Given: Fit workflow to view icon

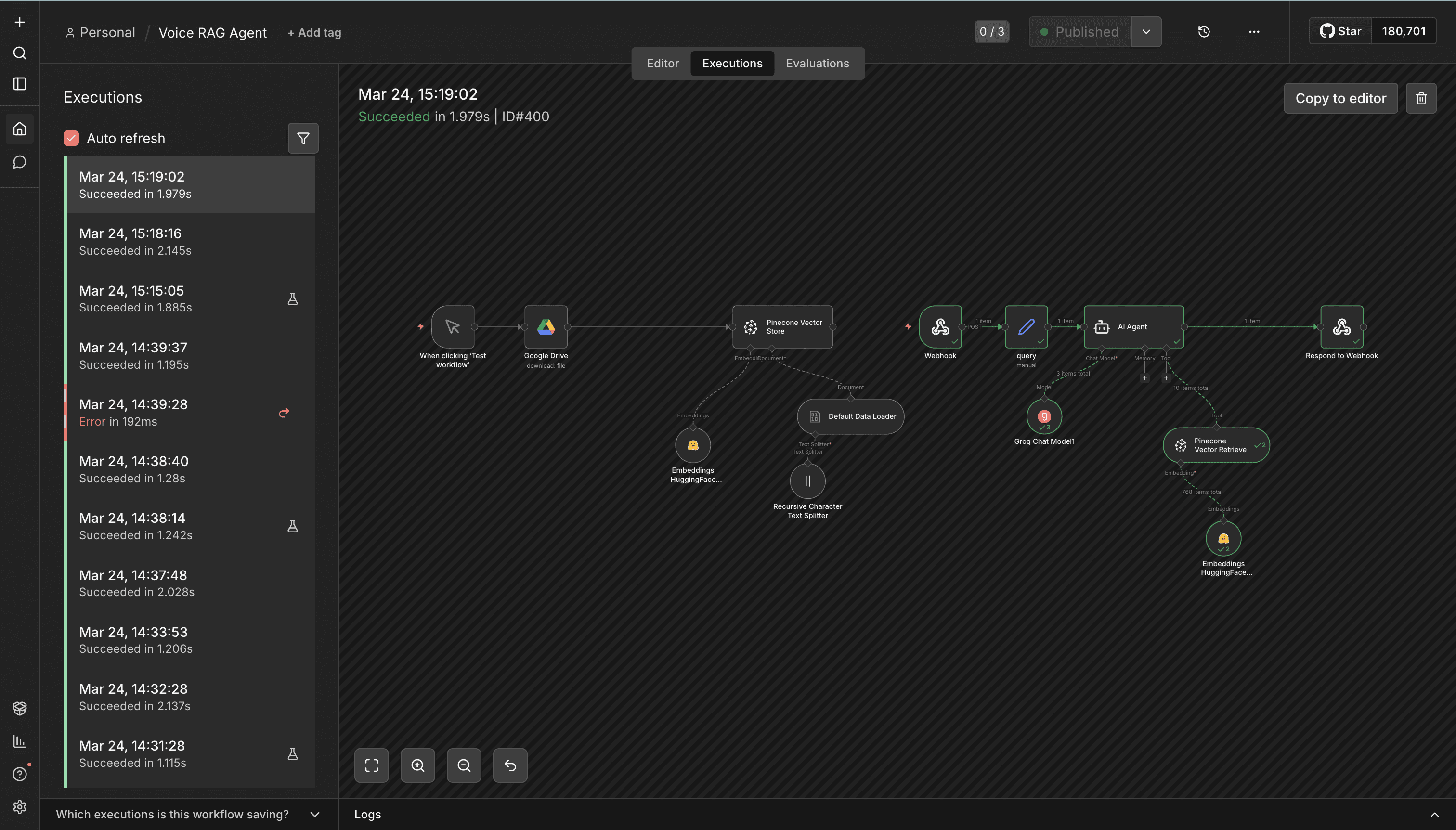Looking at the screenshot, I should pyautogui.click(x=371, y=765).
